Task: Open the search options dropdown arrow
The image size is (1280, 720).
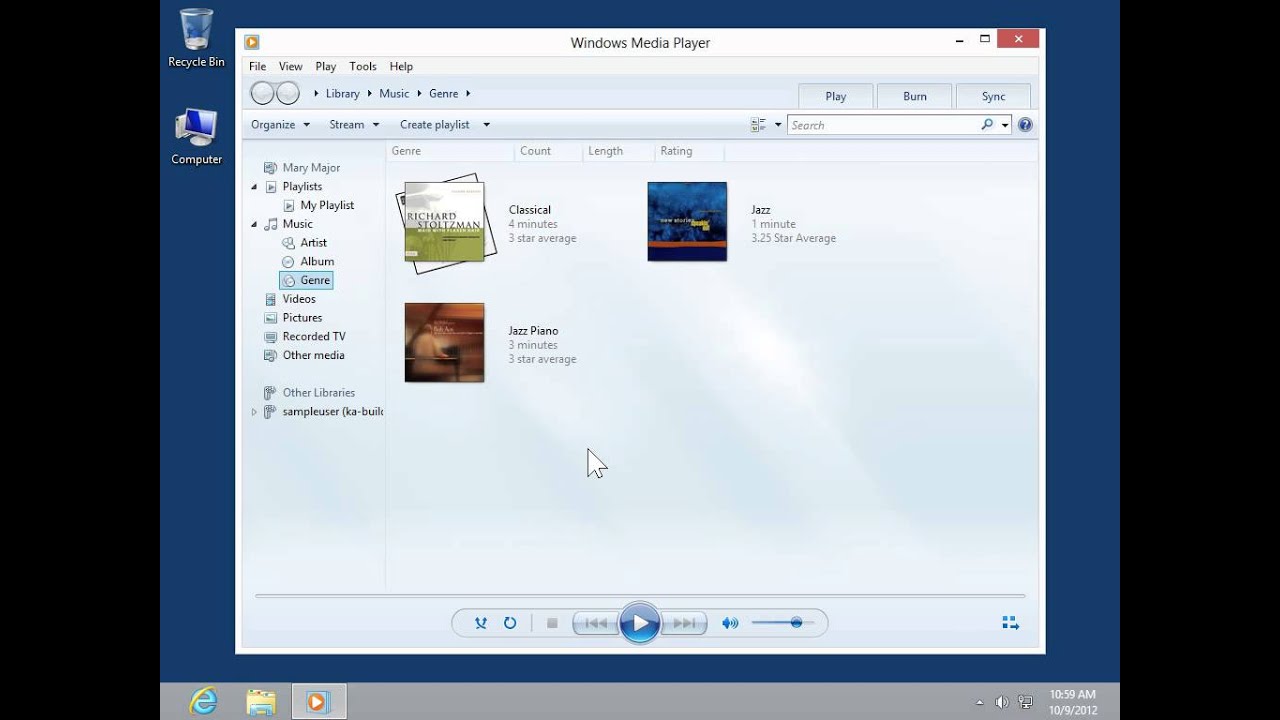Action: 1005,125
